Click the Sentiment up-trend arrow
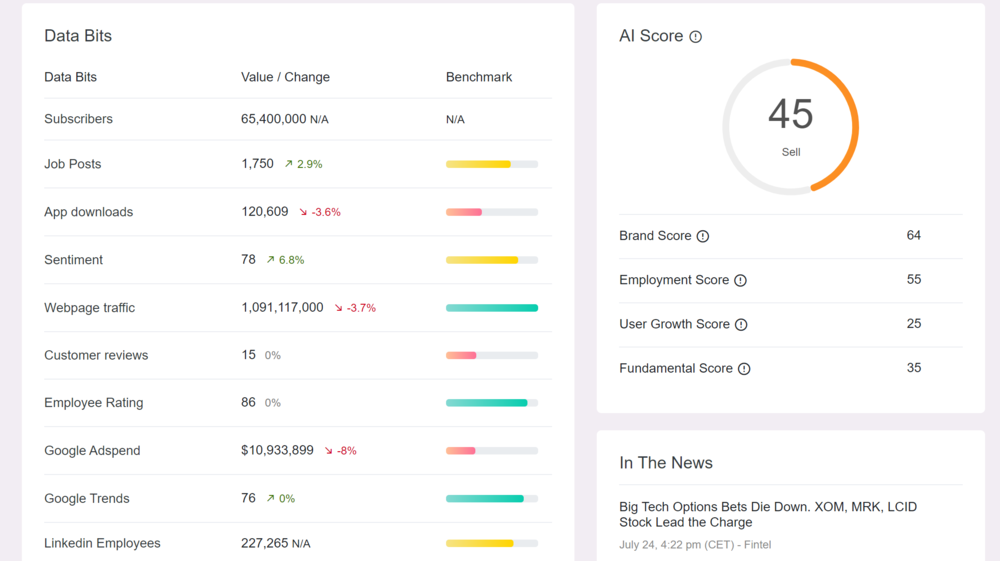 tap(270, 259)
